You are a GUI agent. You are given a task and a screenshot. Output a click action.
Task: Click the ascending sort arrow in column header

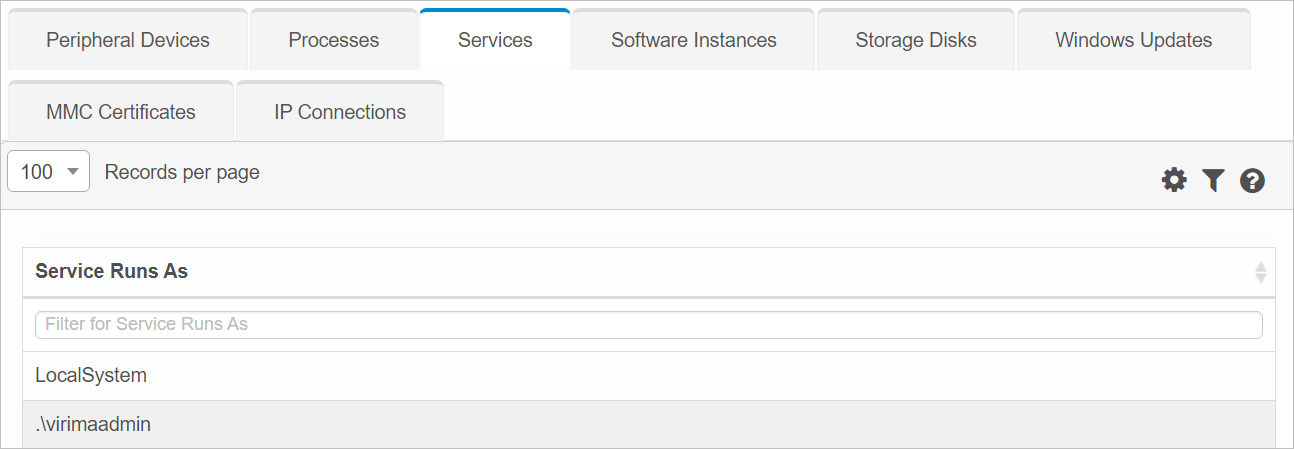pyautogui.click(x=1261, y=267)
